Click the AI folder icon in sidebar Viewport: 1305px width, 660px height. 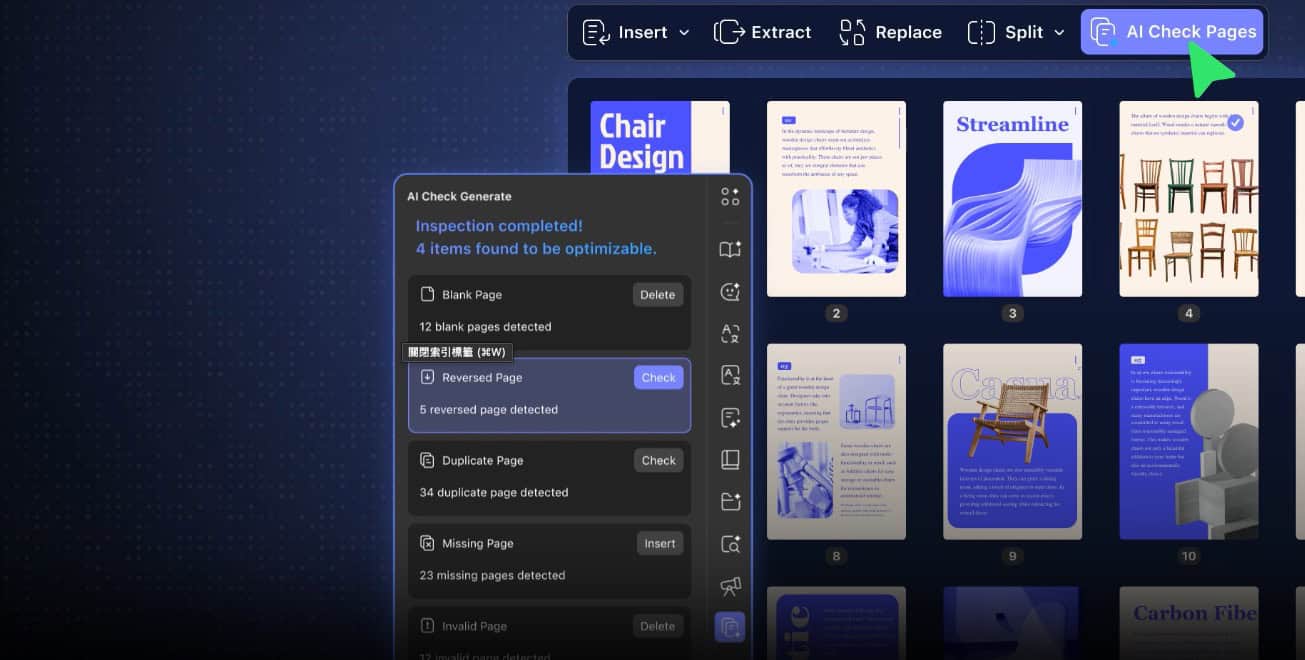coord(730,501)
